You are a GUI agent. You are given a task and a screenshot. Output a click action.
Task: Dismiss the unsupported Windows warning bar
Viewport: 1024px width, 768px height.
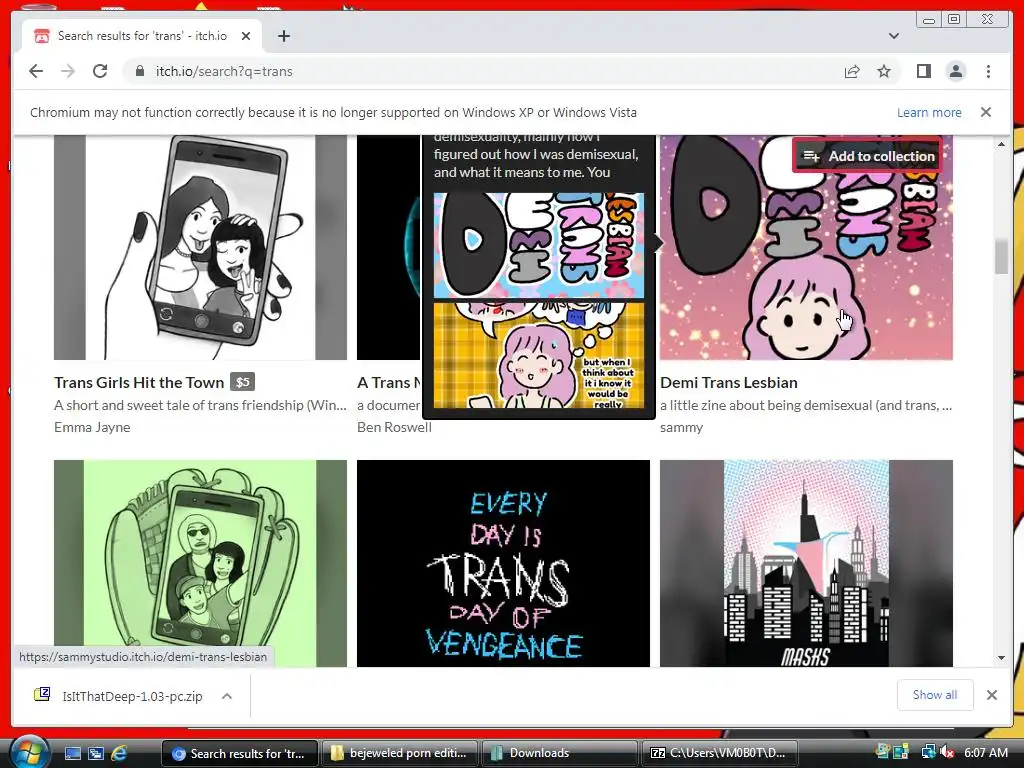985,112
